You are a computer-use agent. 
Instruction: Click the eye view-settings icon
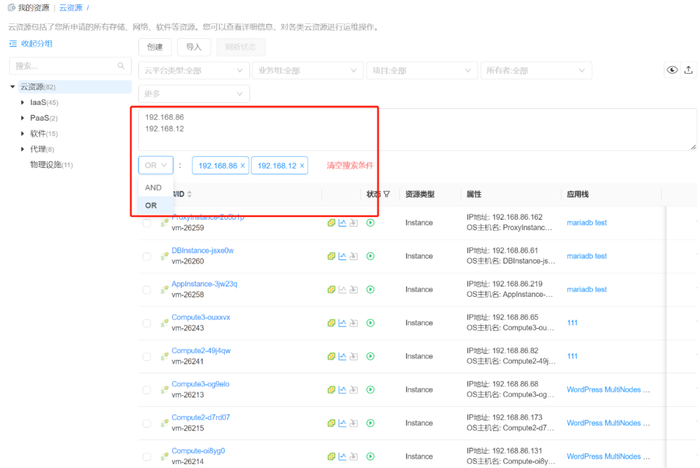click(x=672, y=70)
